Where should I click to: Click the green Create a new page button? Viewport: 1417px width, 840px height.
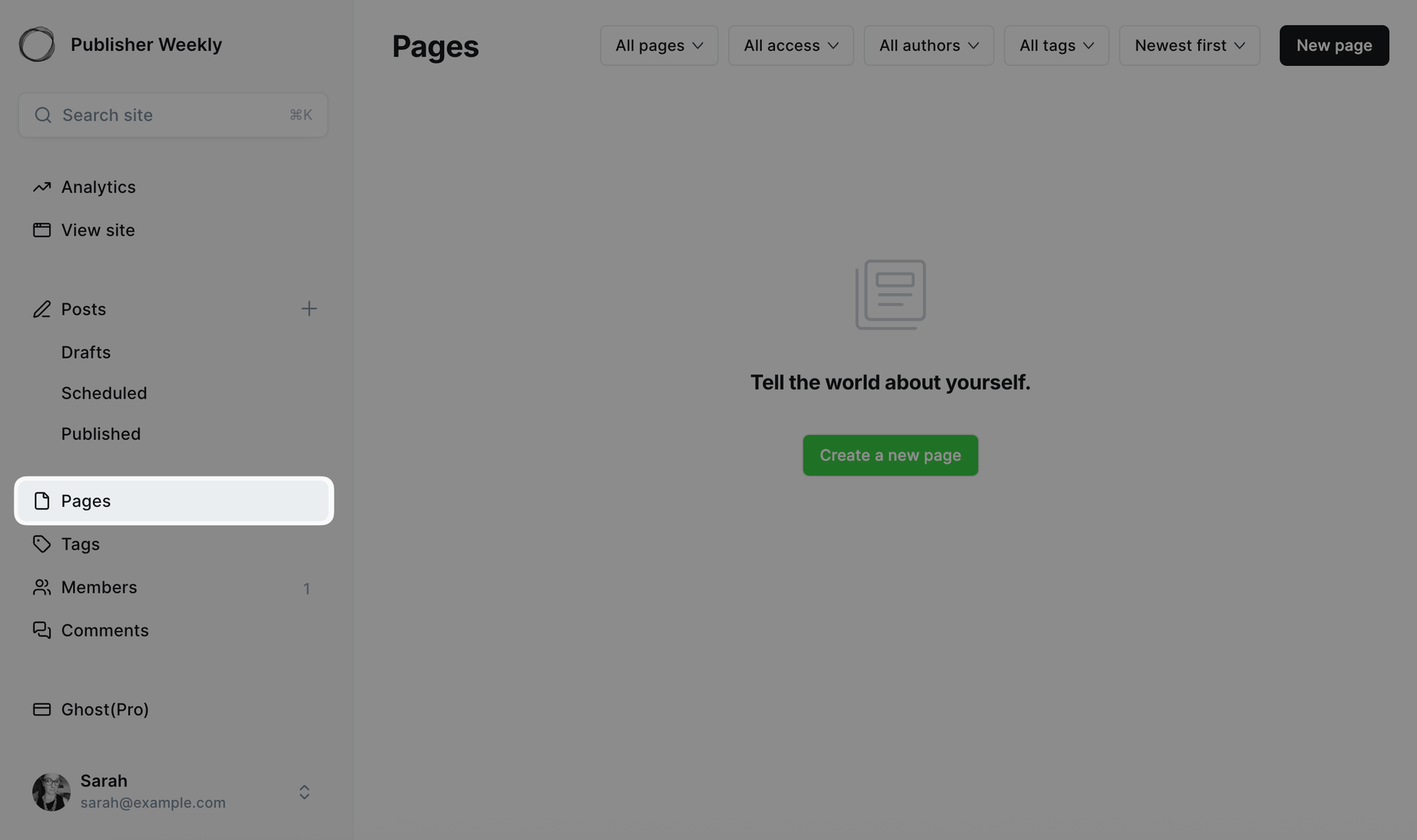point(890,455)
